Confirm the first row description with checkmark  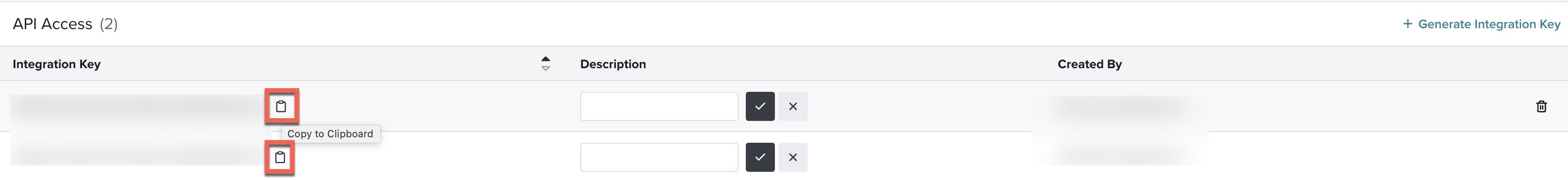coord(759,106)
